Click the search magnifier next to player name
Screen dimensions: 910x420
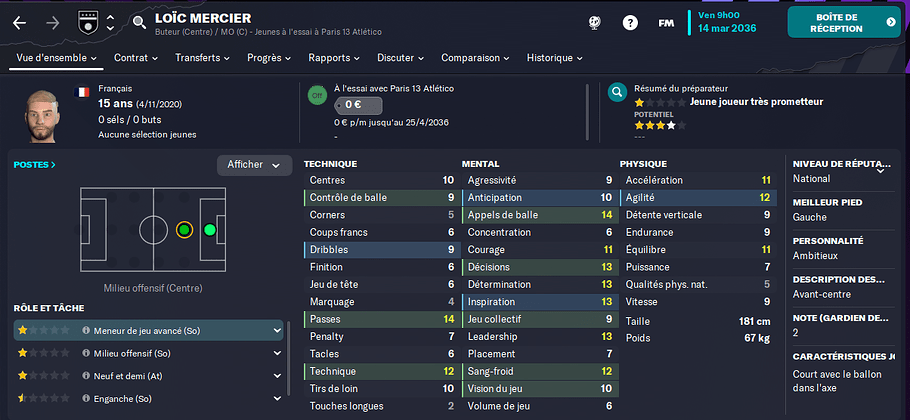click(x=139, y=23)
